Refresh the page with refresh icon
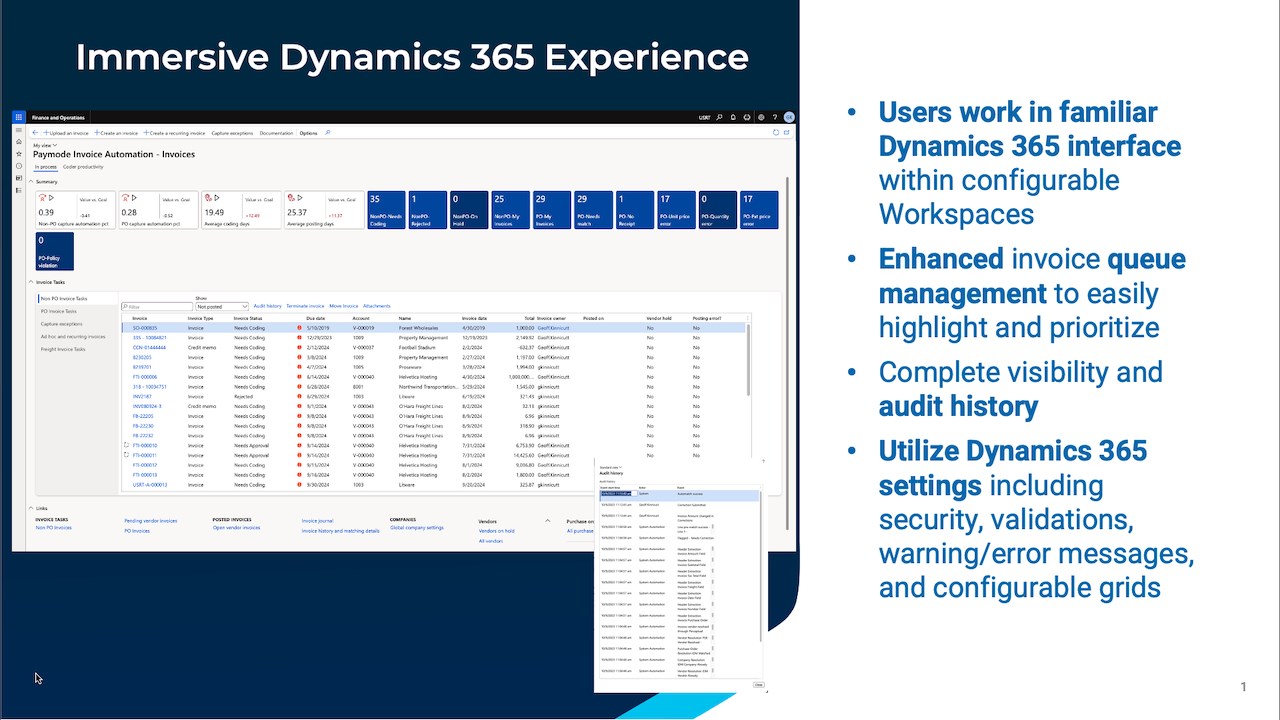The image size is (1280, 720). click(776, 133)
